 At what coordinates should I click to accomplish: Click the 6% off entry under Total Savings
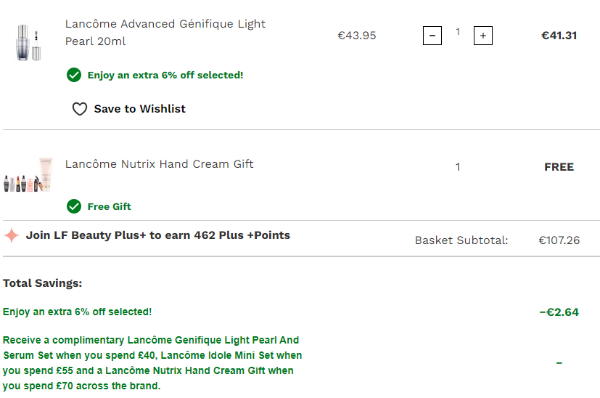pyautogui.click(x=77, y=312)
